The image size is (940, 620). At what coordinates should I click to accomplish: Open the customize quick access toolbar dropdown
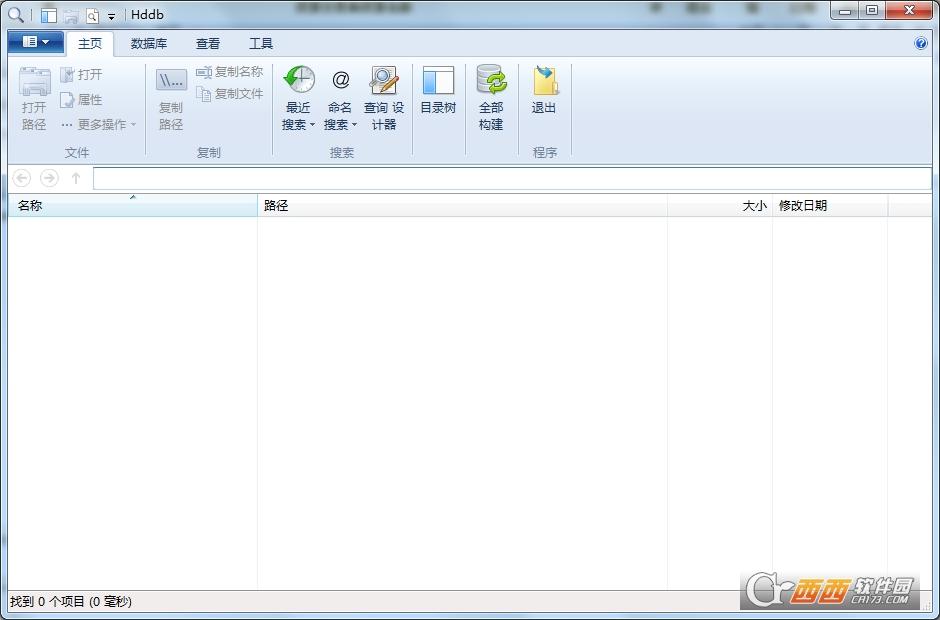112,16
